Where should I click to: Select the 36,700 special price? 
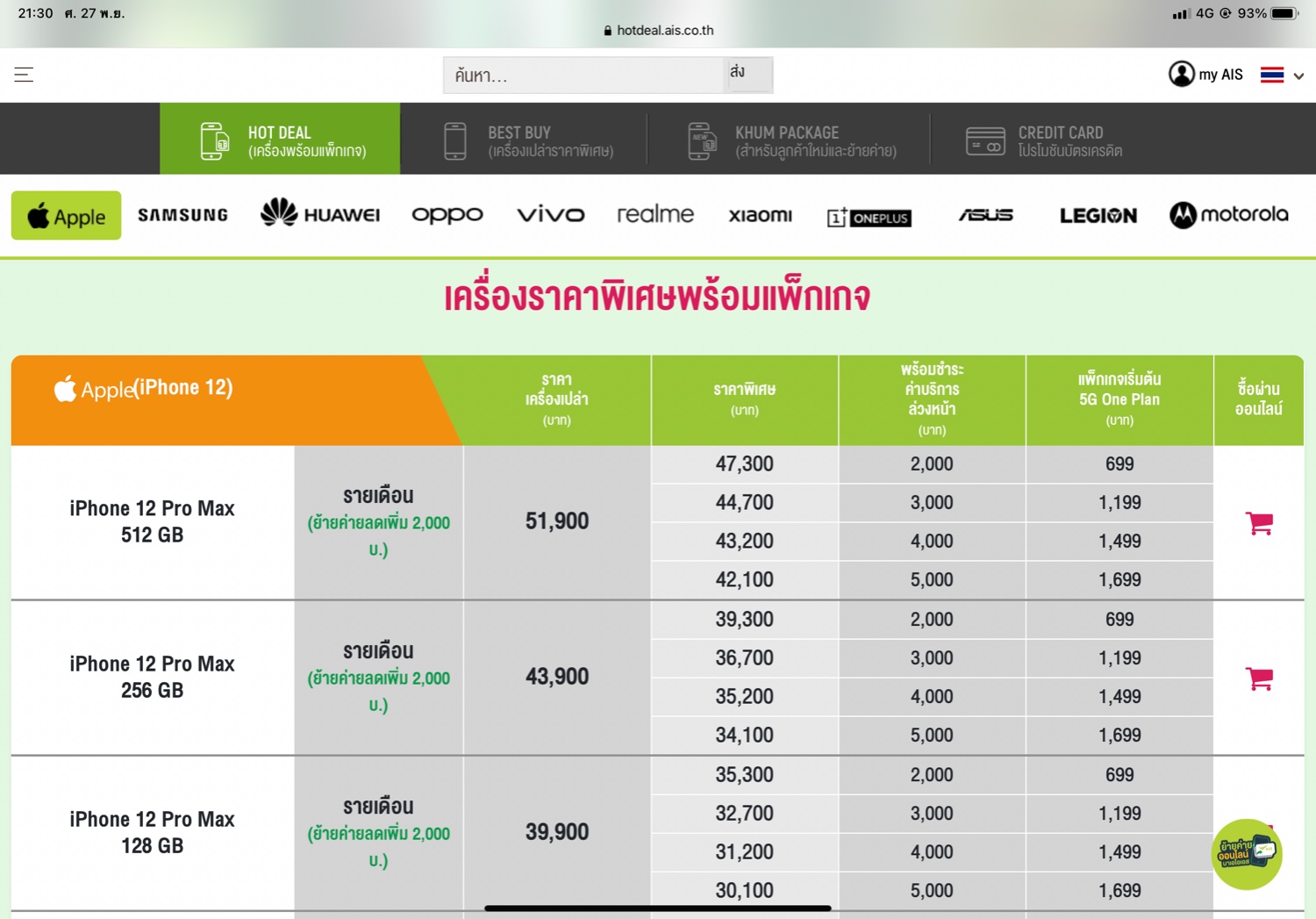tap(744, 658)
